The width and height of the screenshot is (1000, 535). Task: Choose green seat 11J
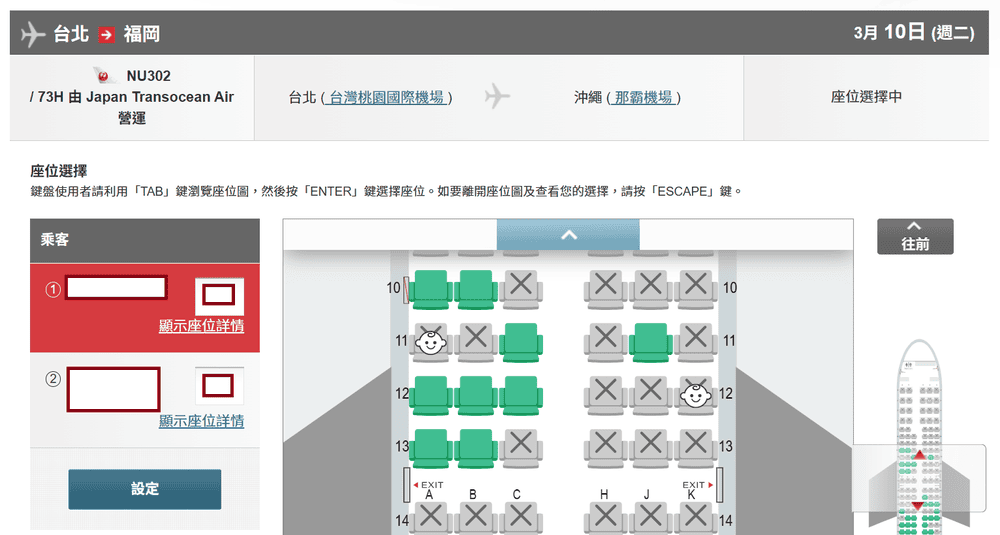[x=651, y=341]
